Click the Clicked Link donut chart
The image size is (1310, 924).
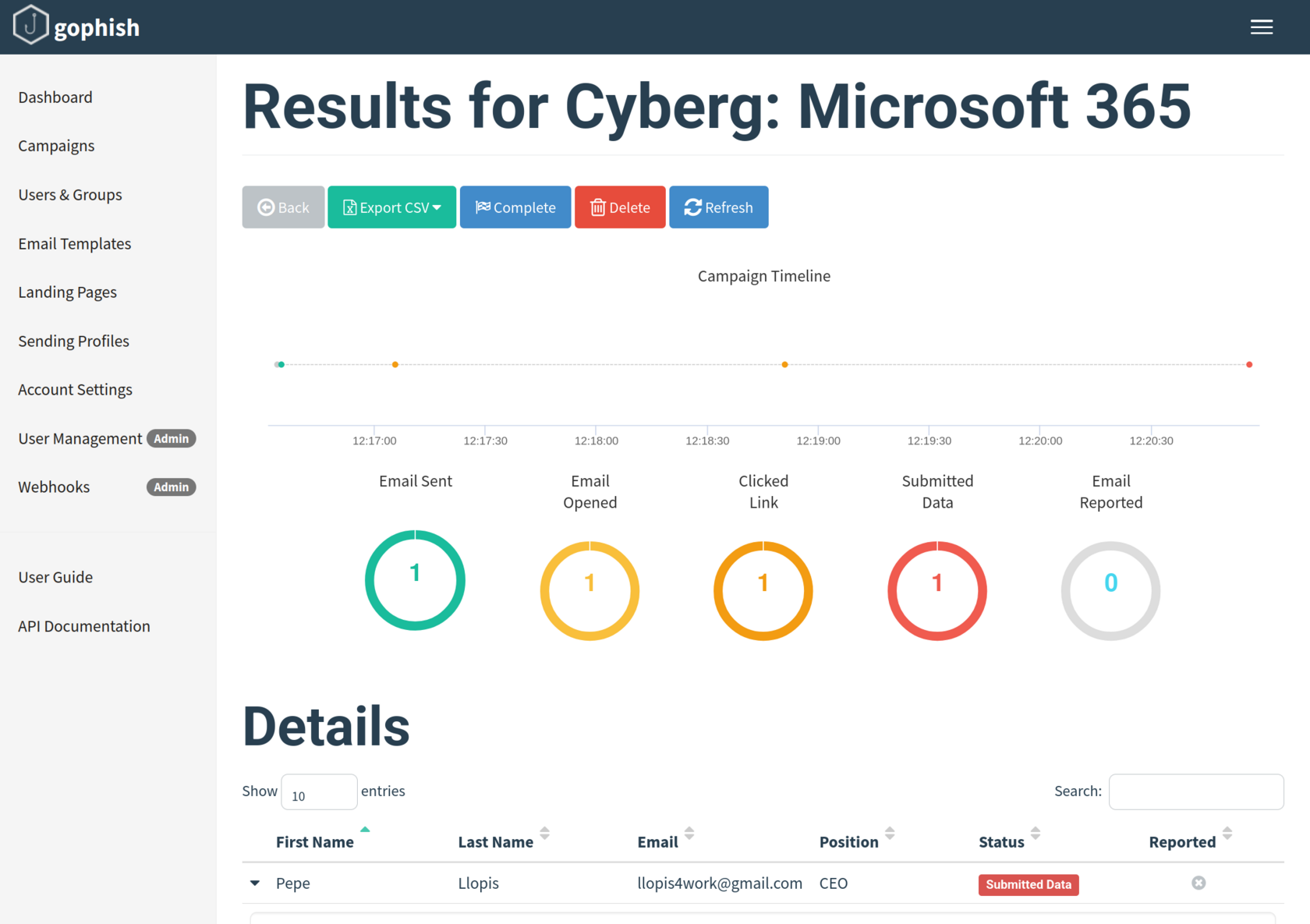[763, 591]
